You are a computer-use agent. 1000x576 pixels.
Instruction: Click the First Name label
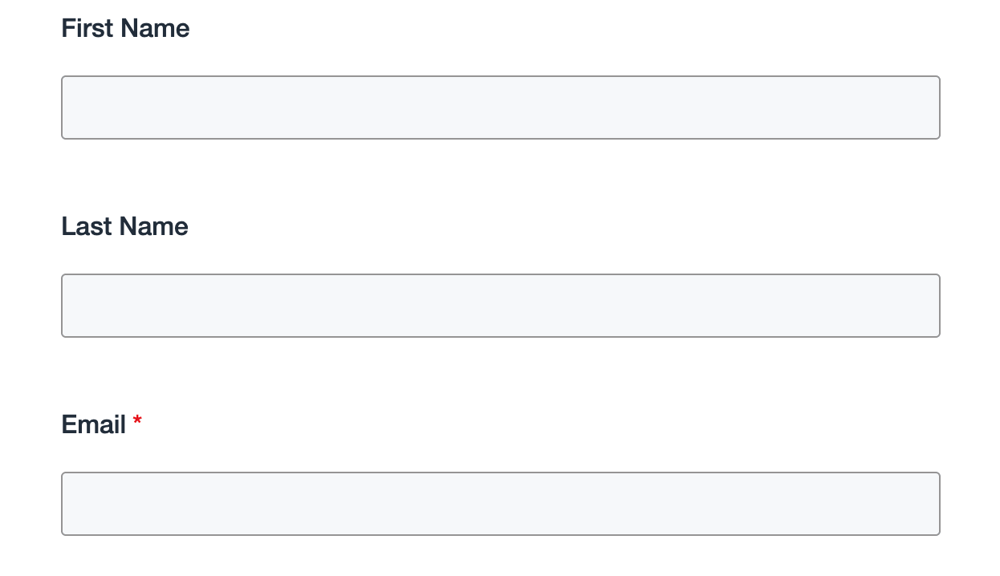[x=125, y=29]
